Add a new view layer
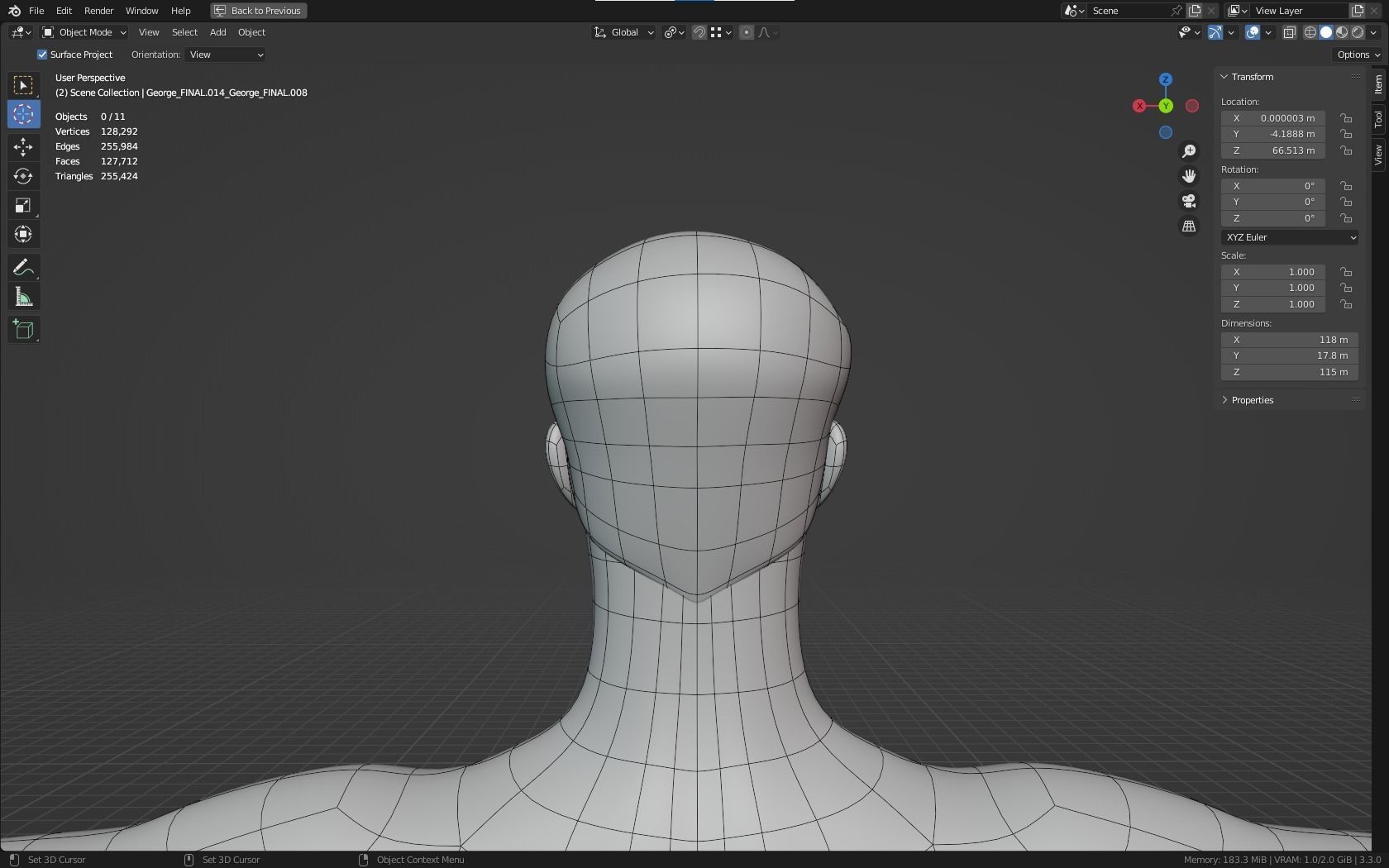This screenshot has width=1389, height=868. point(1357,11)
